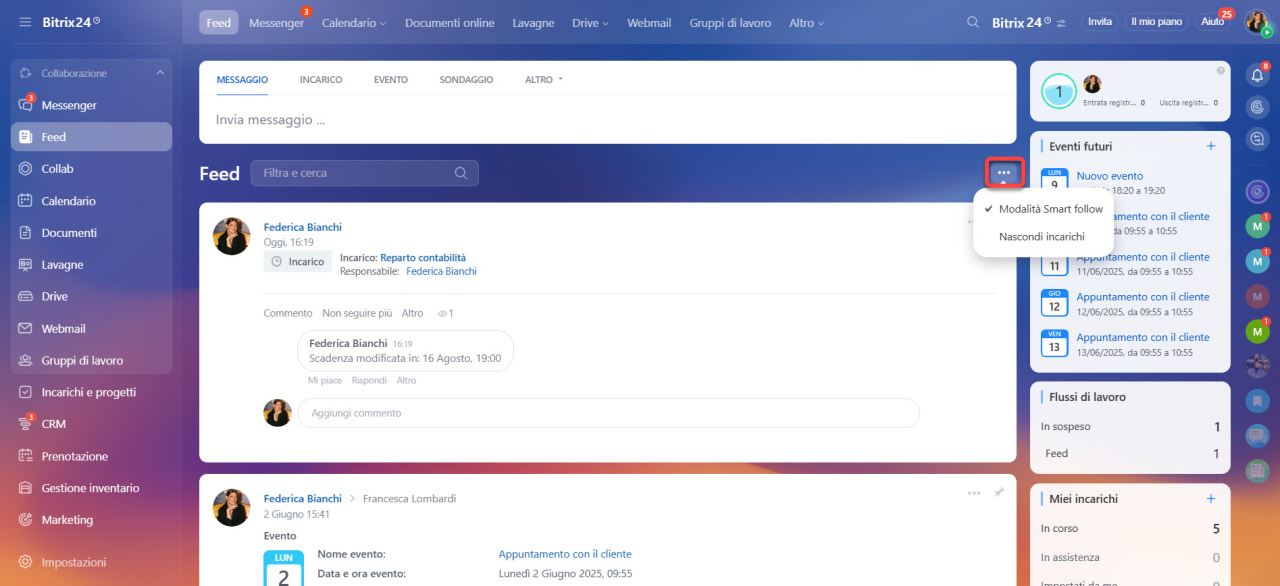Open Documenti online in the top menu

click(450, 23)
